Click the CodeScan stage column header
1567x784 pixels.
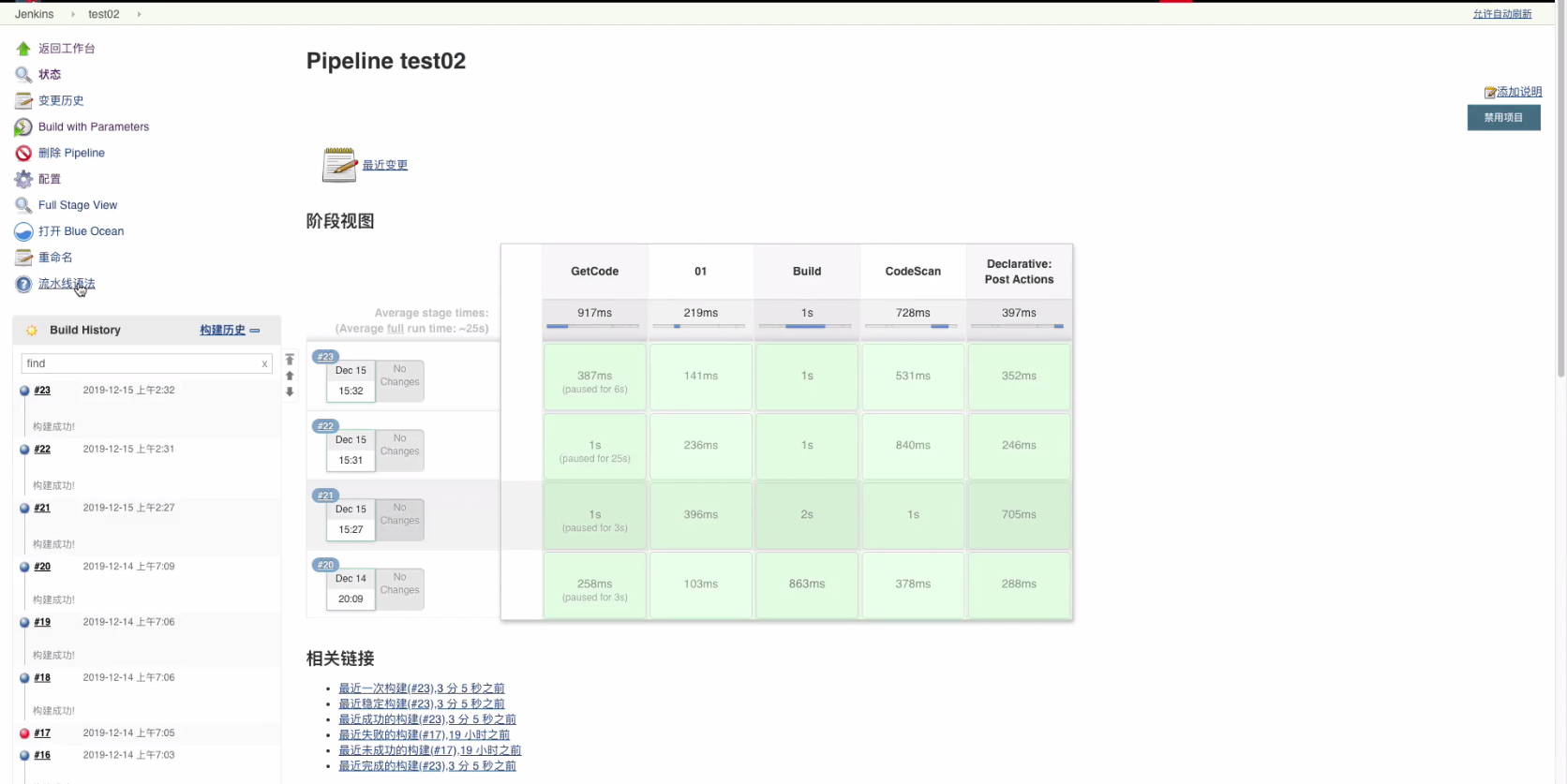click(913, 272)
